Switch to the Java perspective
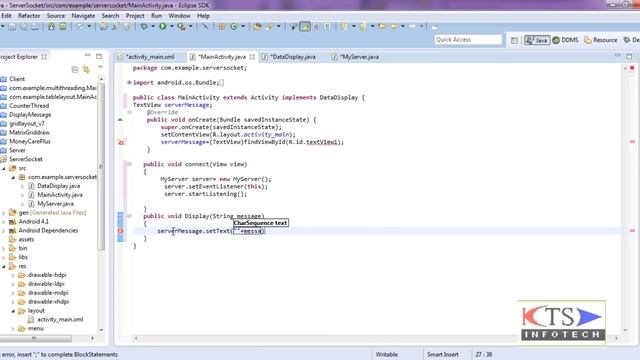This screenshot has width=640, height=360. 536,40
